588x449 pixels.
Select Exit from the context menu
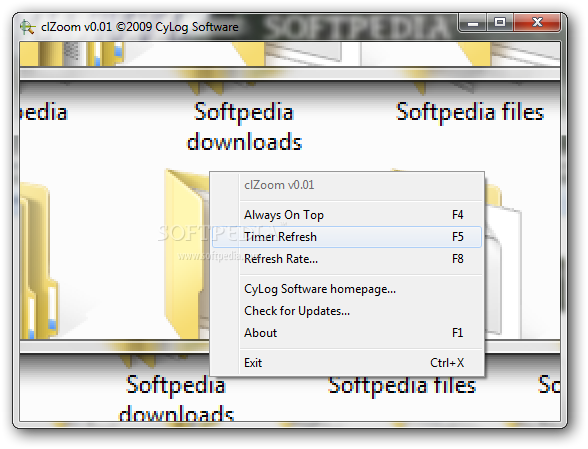[x=347, y=363]
